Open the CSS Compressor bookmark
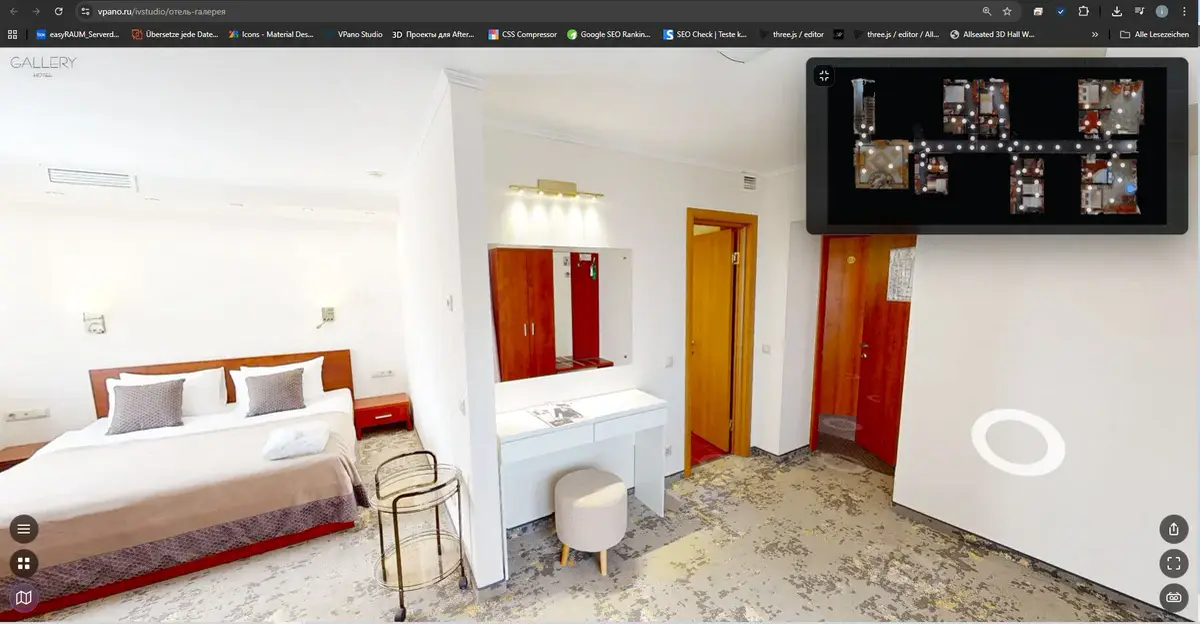This screenshot has height=624, width=1200. click(522, 34)
